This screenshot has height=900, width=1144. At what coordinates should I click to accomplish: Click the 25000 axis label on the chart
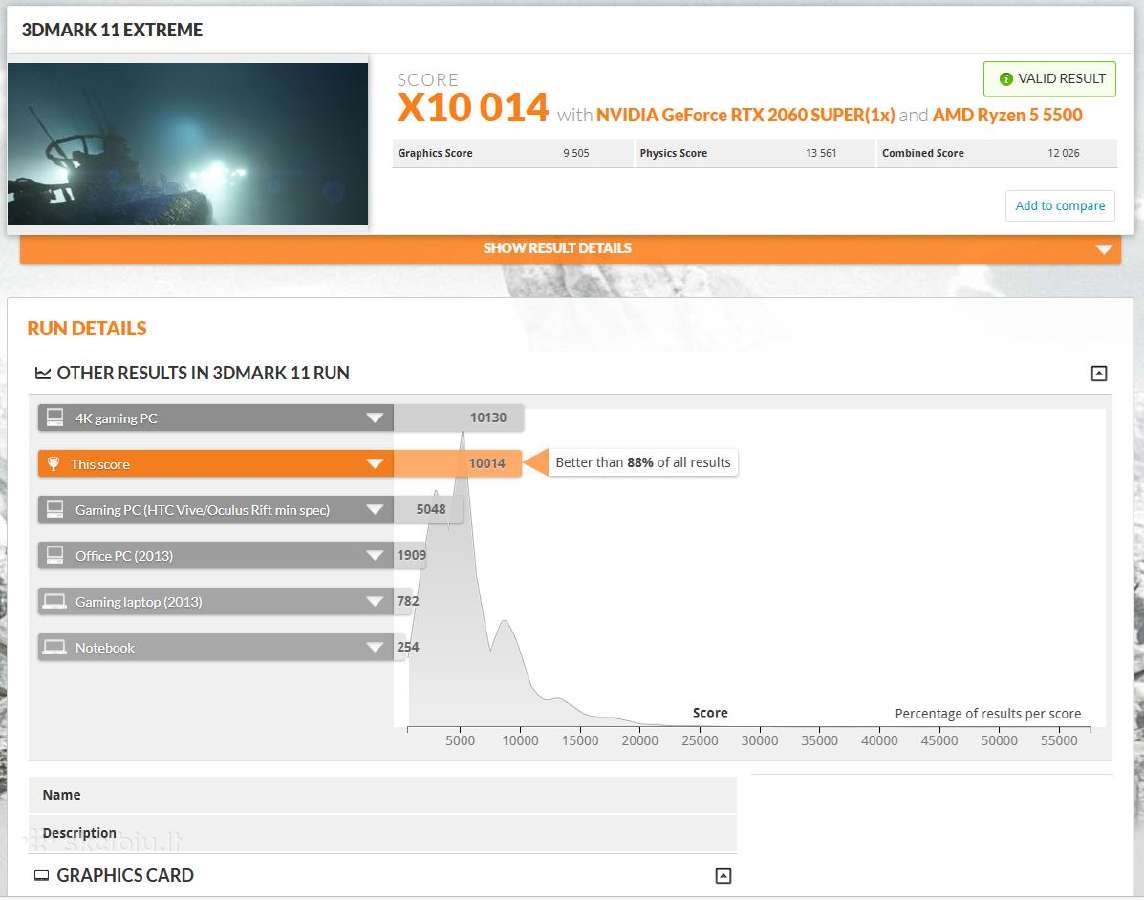tap(700, 740)
